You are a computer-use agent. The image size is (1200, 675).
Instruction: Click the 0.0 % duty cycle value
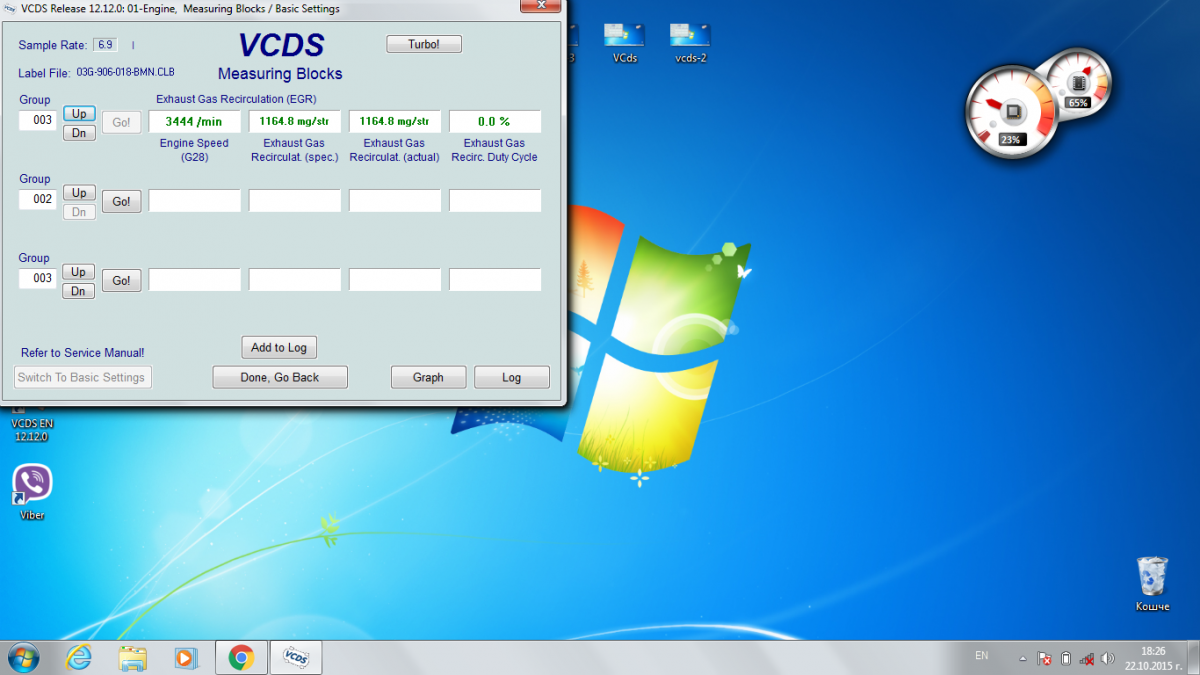click(x=495, y=122)
